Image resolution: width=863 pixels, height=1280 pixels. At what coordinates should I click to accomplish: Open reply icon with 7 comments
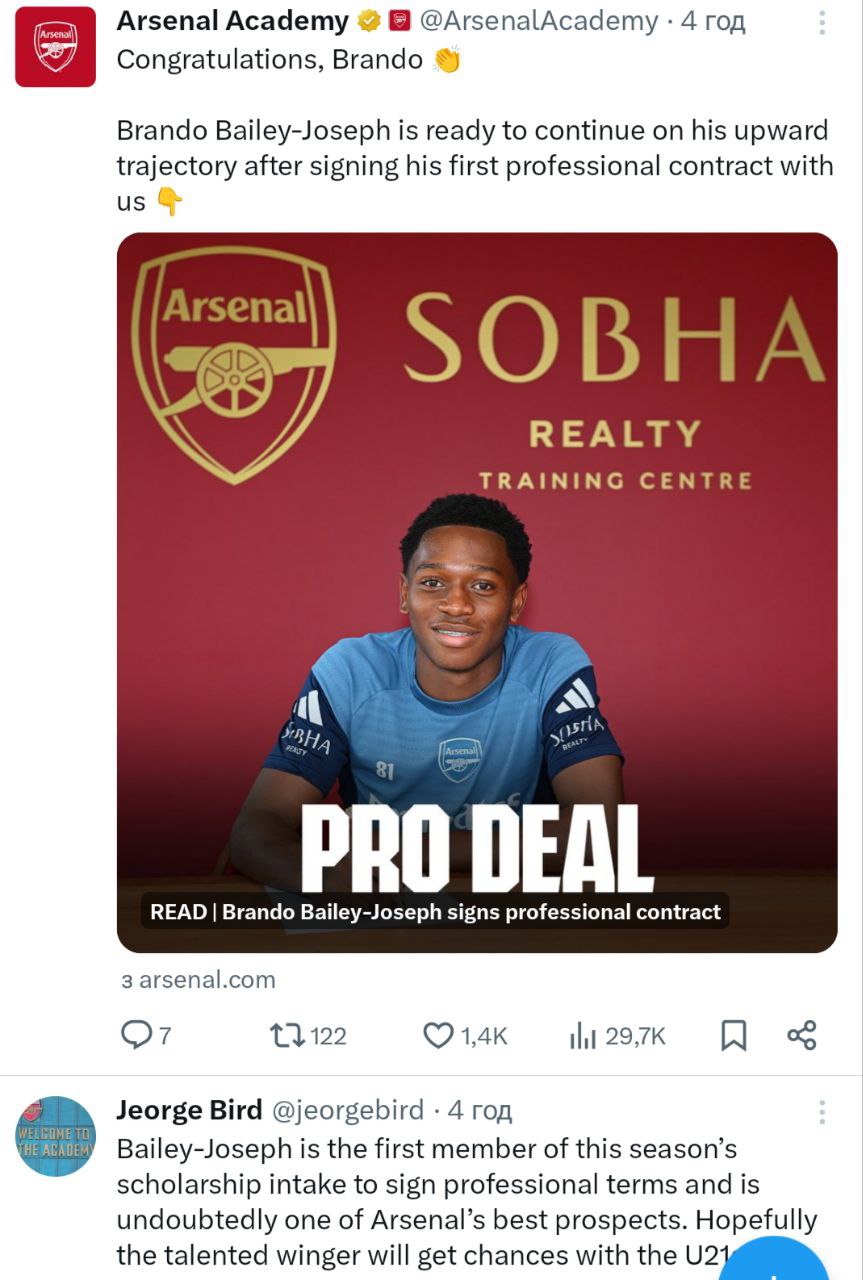point(135,1035)
